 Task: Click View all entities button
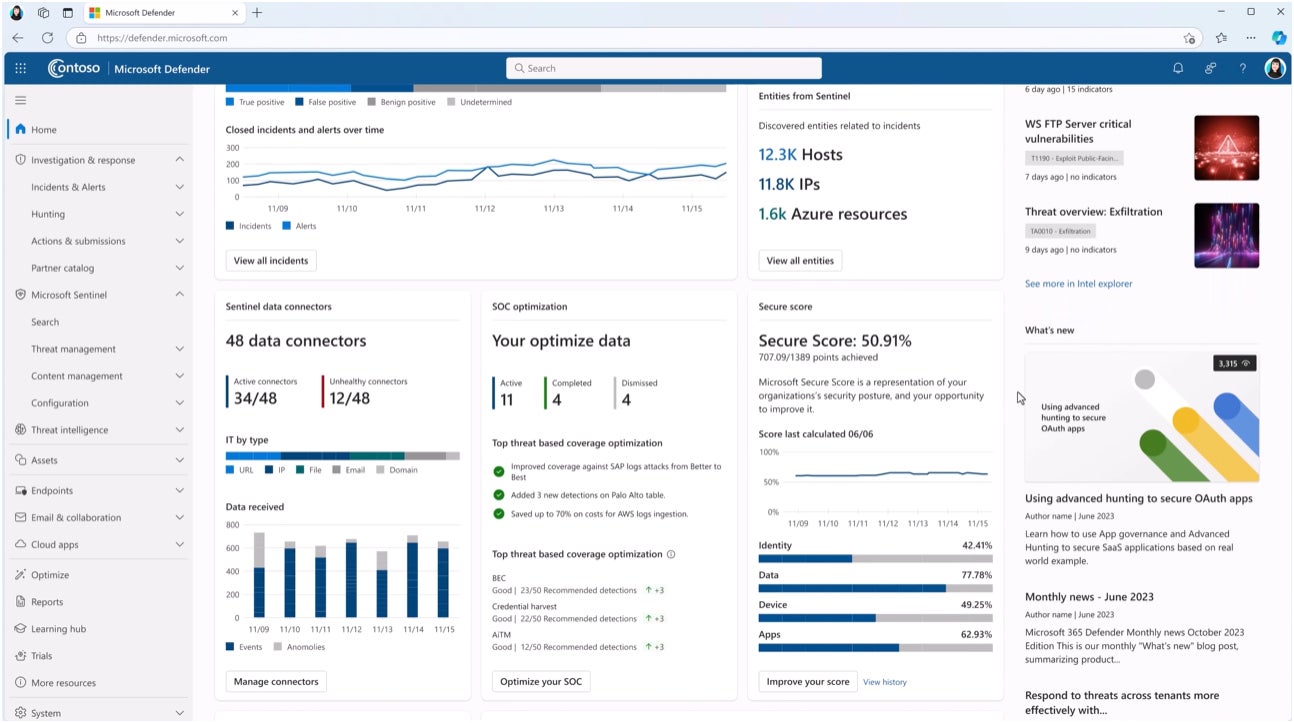(x=800, y=261)
